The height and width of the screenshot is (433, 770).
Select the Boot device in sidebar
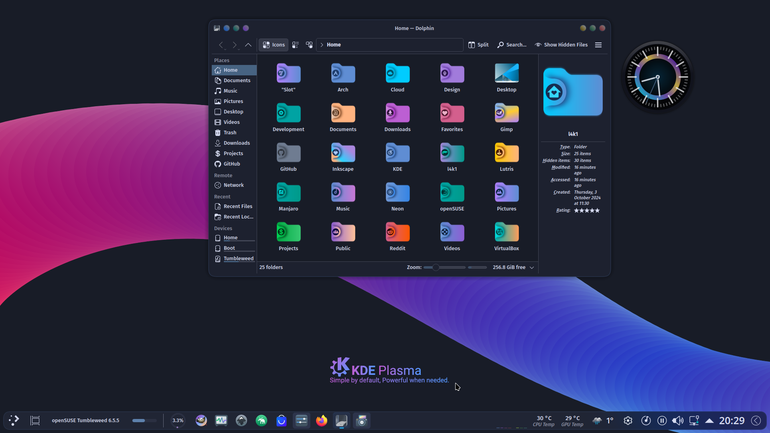(234, 248)
